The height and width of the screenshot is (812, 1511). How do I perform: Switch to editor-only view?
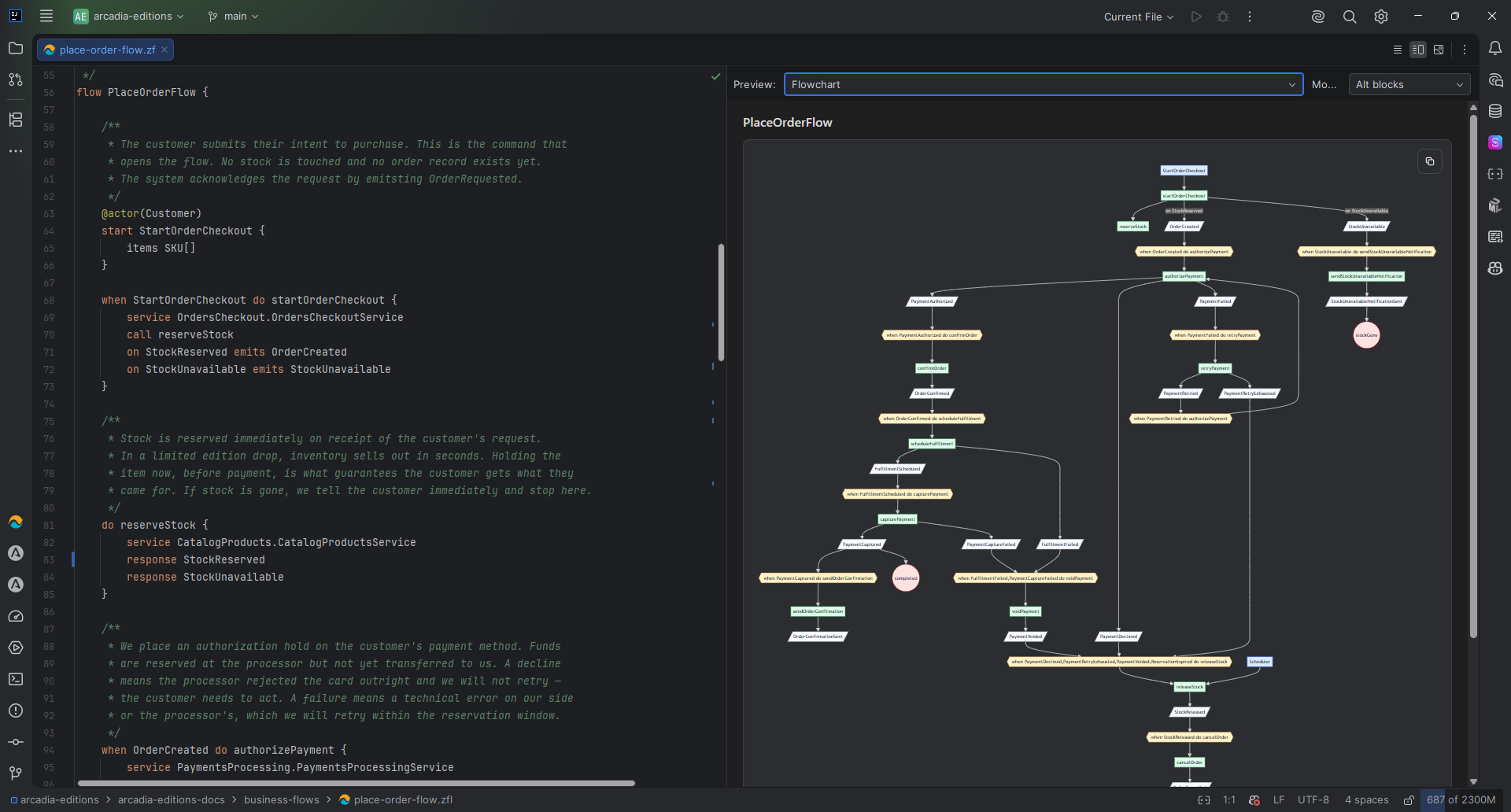click(x=1398, y=50)
